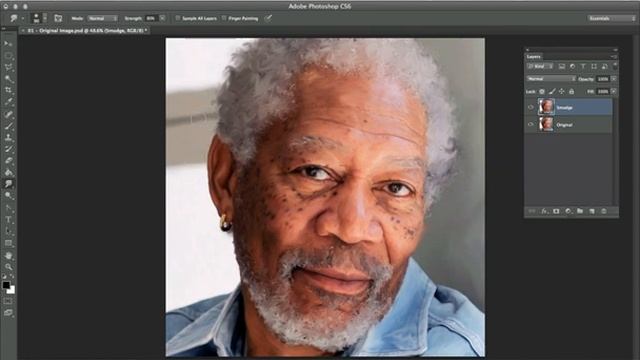
Task: Add a layer style (fx)
Action: pyautogui.click(x=544, y=211)
